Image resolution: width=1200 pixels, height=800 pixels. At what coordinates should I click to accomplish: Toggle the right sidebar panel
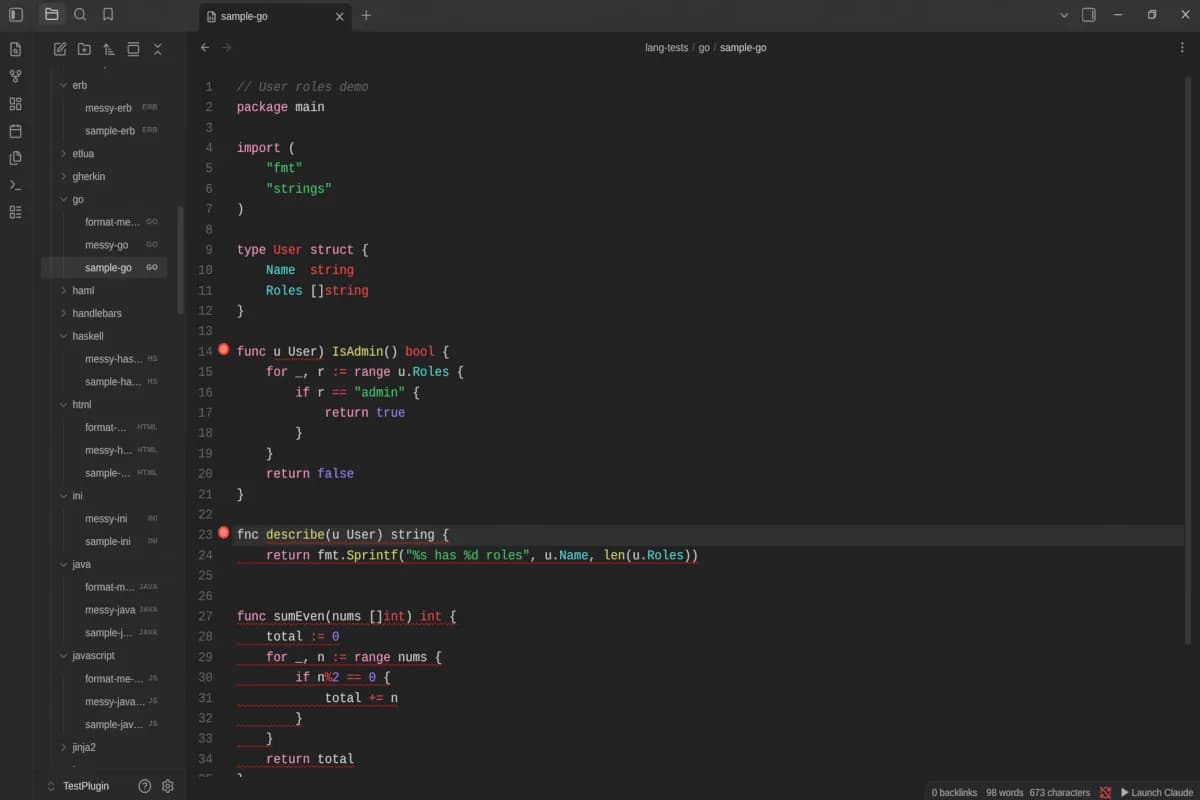(x=1089, y=15)
